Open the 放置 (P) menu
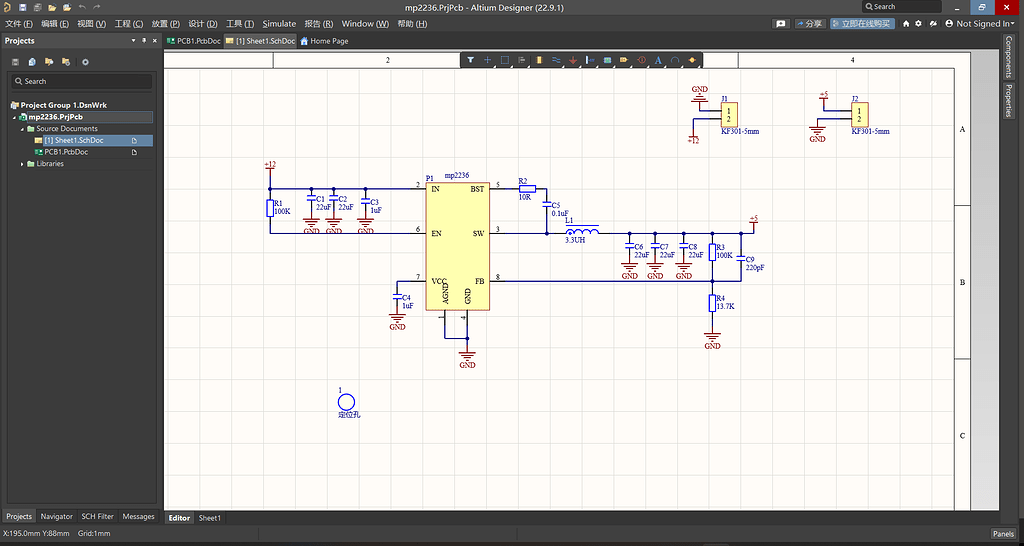 [x=166, y=24]
